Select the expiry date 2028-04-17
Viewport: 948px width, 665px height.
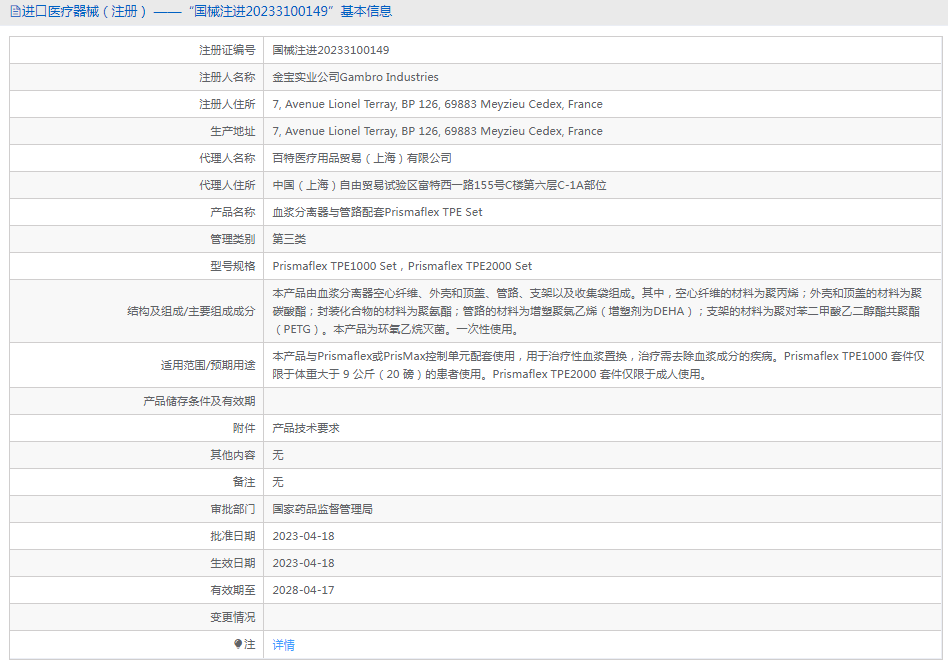click(x=304, y=590)
